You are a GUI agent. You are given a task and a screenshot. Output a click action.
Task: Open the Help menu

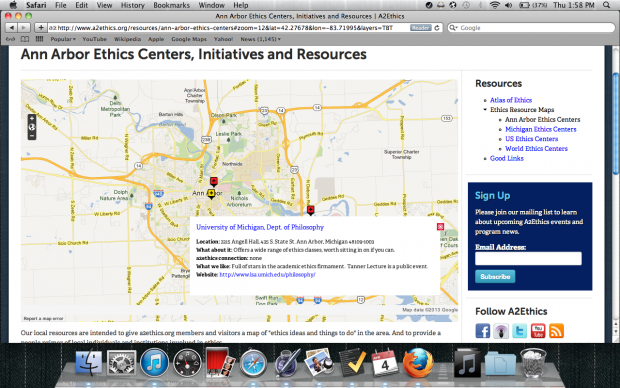point(240,5)
